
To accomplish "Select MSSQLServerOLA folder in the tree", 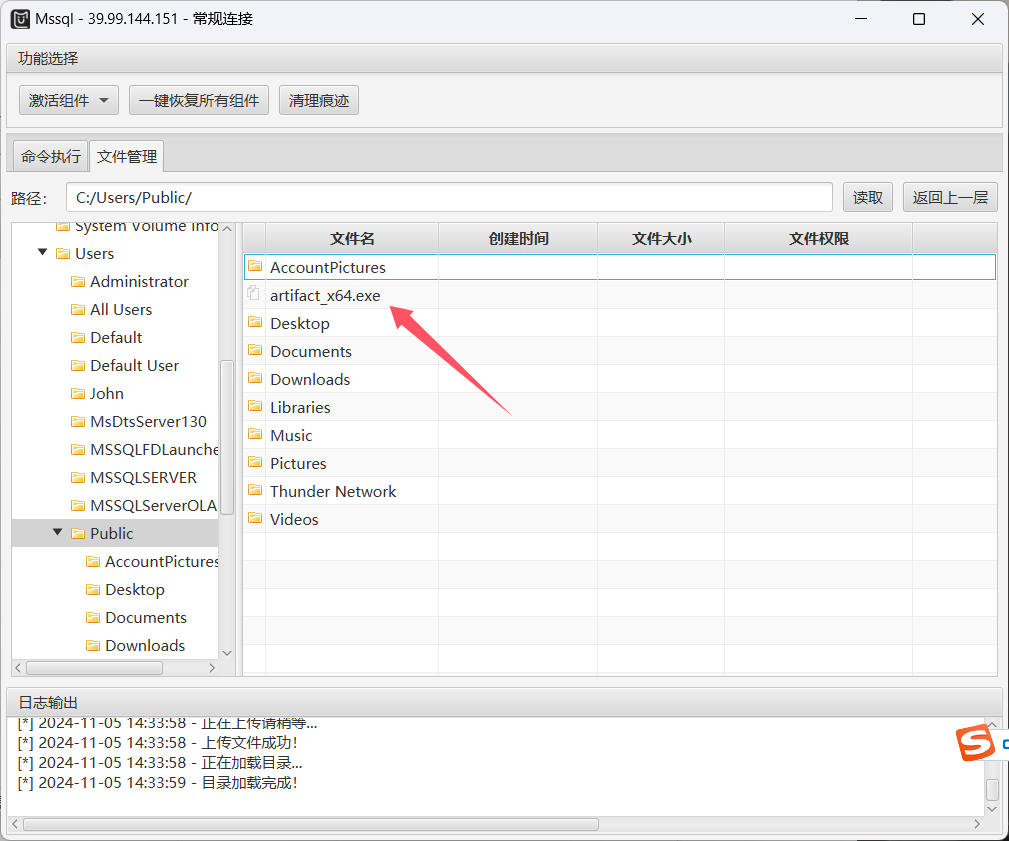I will tap(153, 506).
